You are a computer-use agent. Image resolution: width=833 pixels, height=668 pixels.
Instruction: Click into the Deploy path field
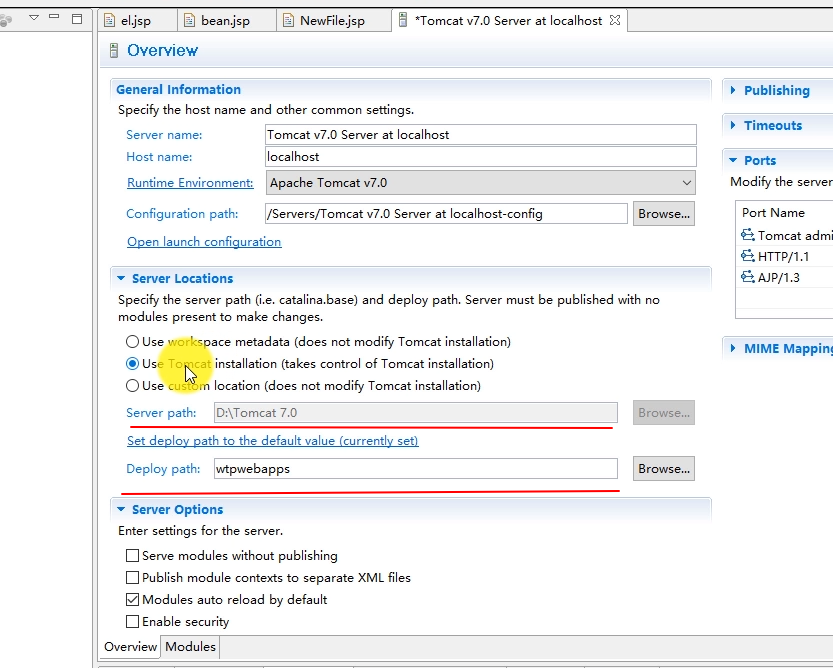(x=415, y=469)
